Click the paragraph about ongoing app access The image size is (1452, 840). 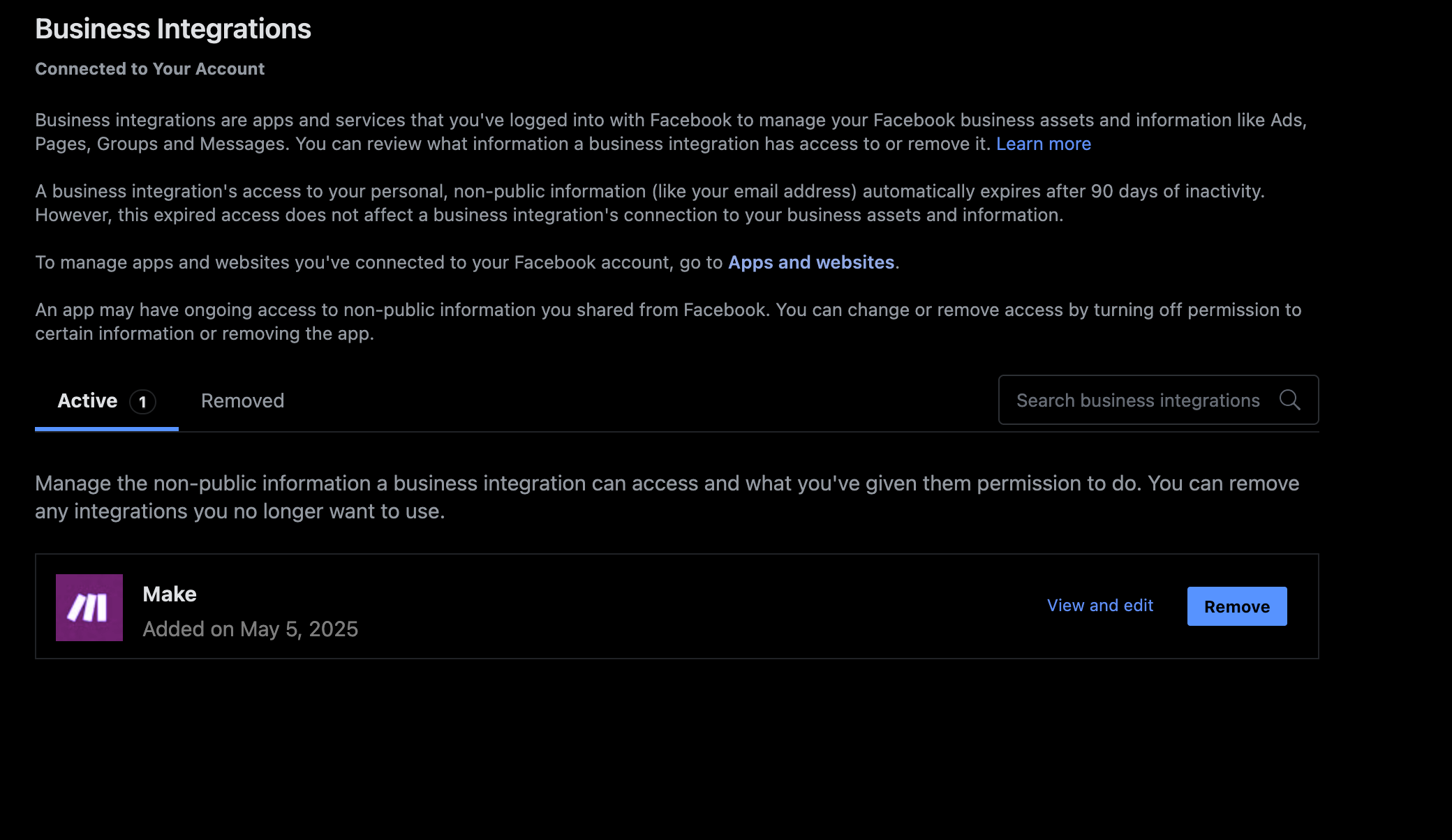[668, 322]
